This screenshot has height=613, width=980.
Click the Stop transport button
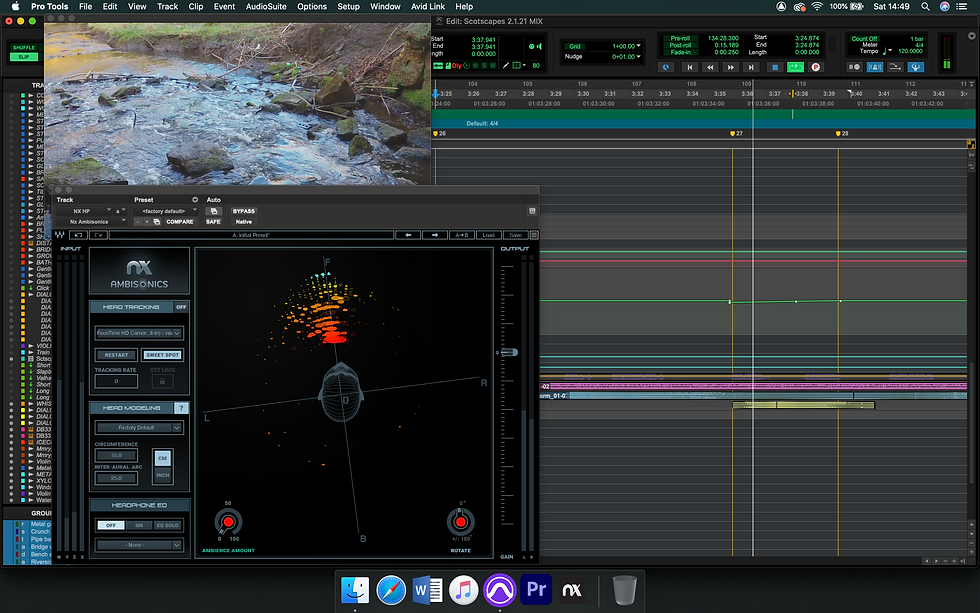point(775,67)
